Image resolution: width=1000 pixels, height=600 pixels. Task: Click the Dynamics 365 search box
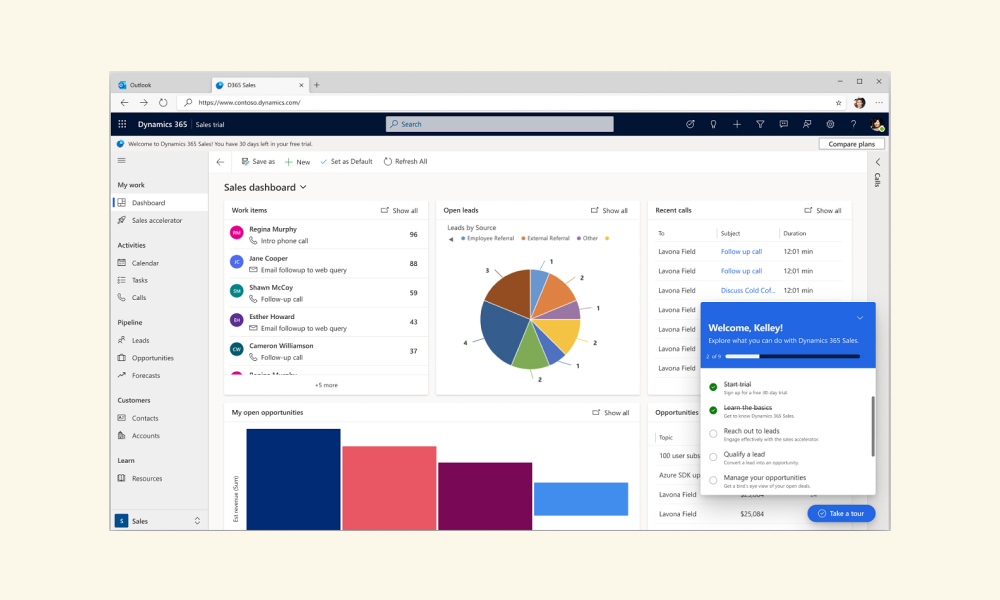pos(499,124)
